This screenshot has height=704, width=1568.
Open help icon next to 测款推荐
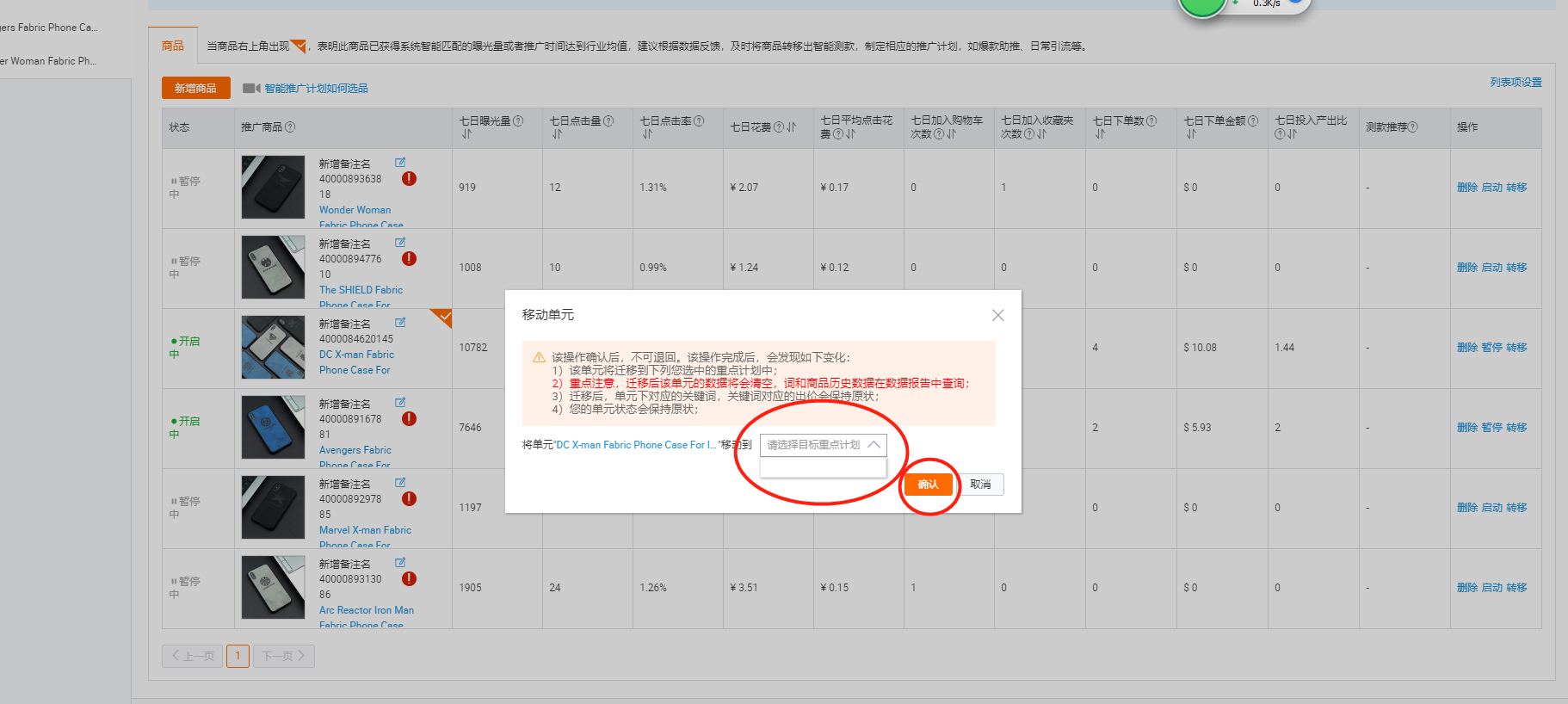(1413, 127)
